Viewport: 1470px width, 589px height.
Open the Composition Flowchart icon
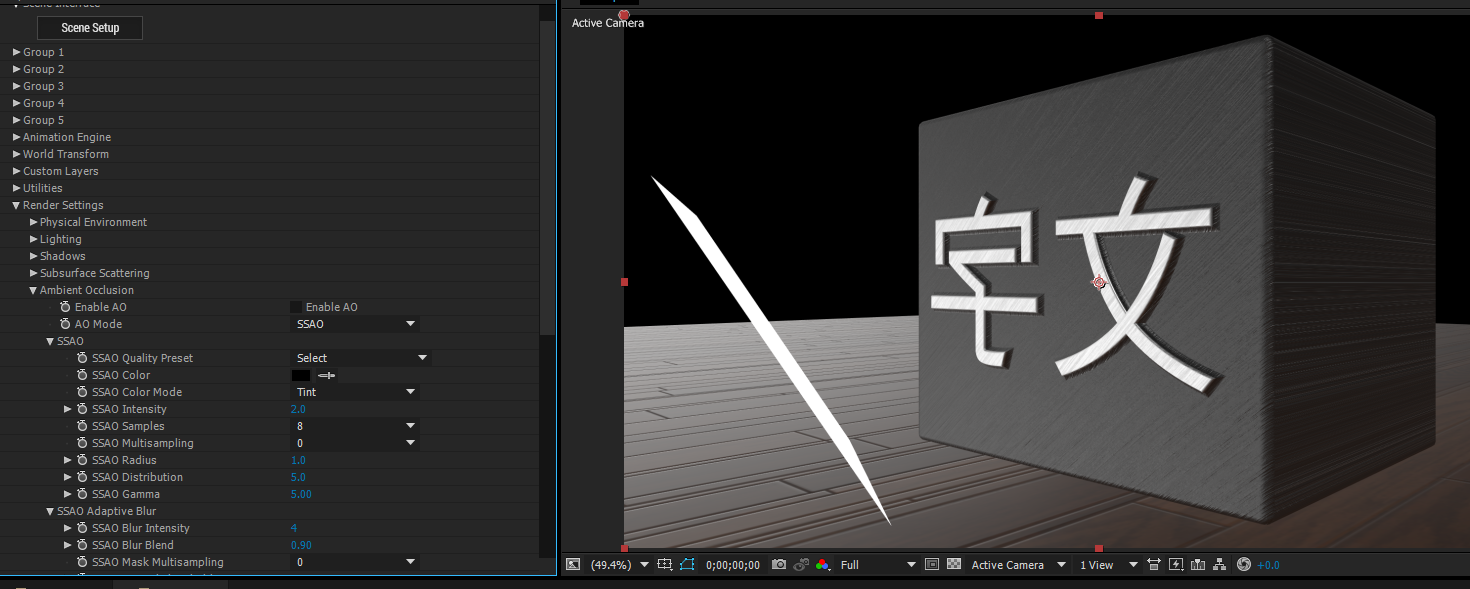[x=1220, y=565]
